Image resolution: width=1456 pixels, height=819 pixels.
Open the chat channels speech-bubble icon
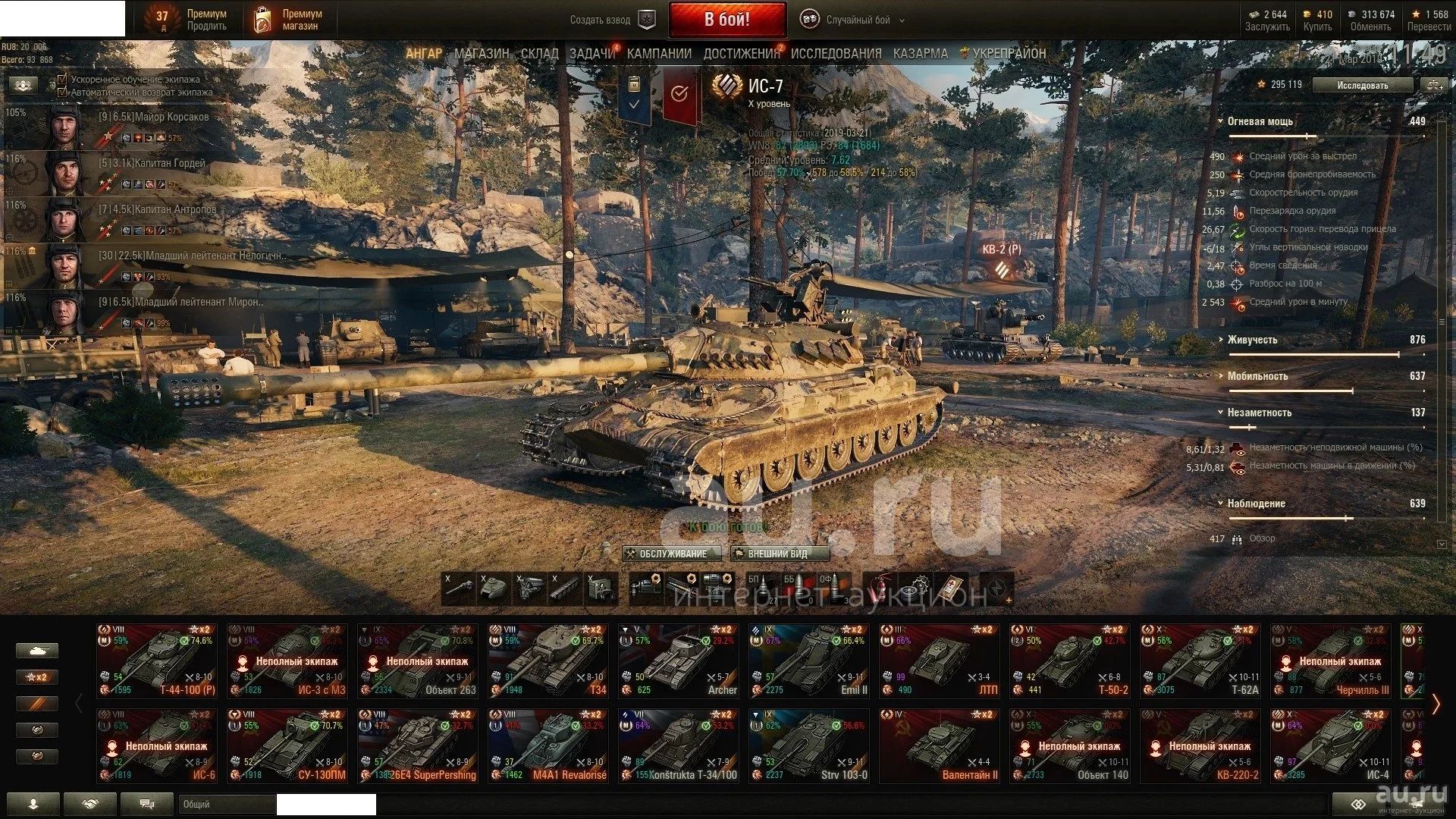pos(147,804)
